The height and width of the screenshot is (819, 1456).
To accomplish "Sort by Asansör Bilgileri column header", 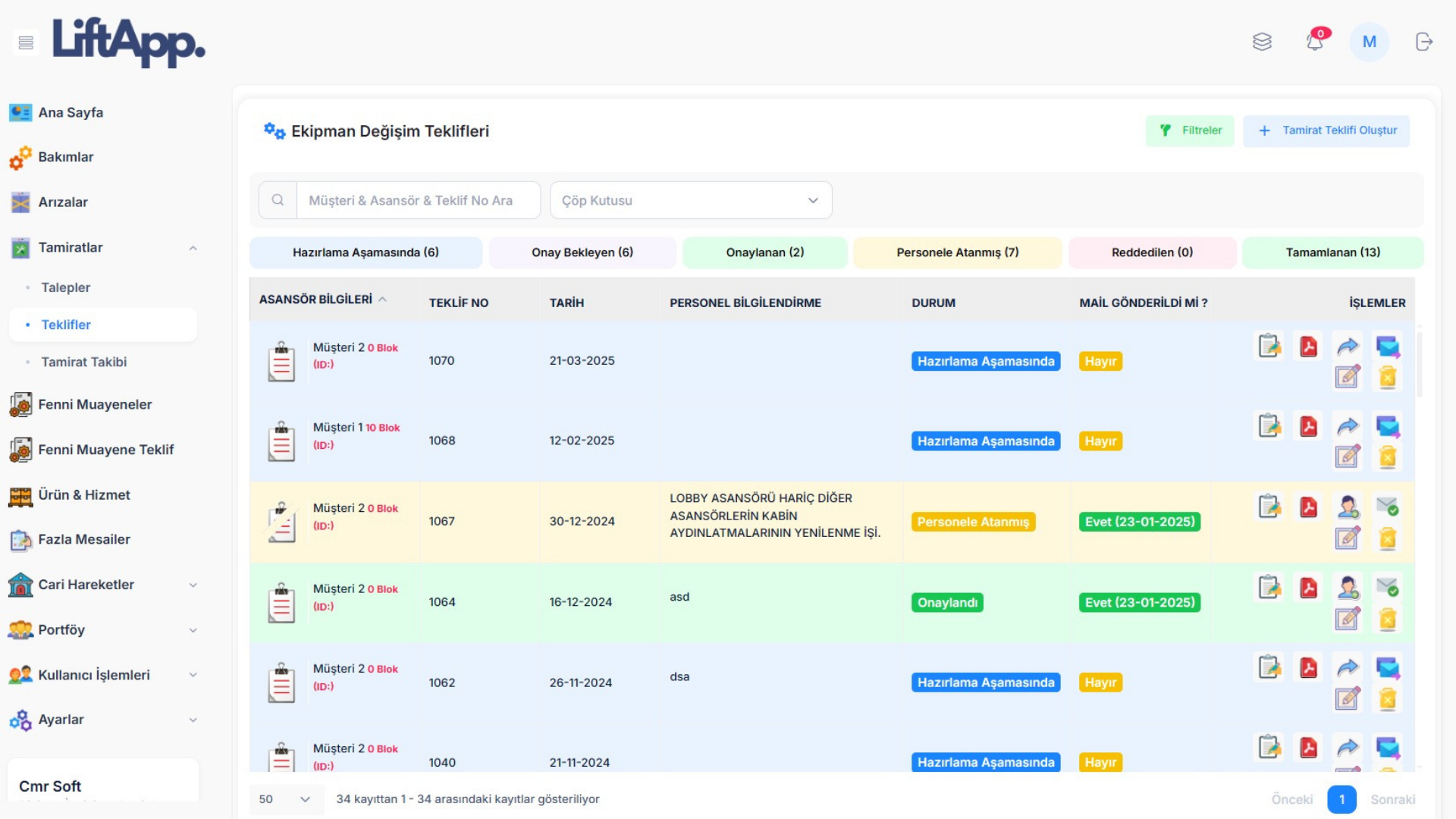I will [315, 300].
